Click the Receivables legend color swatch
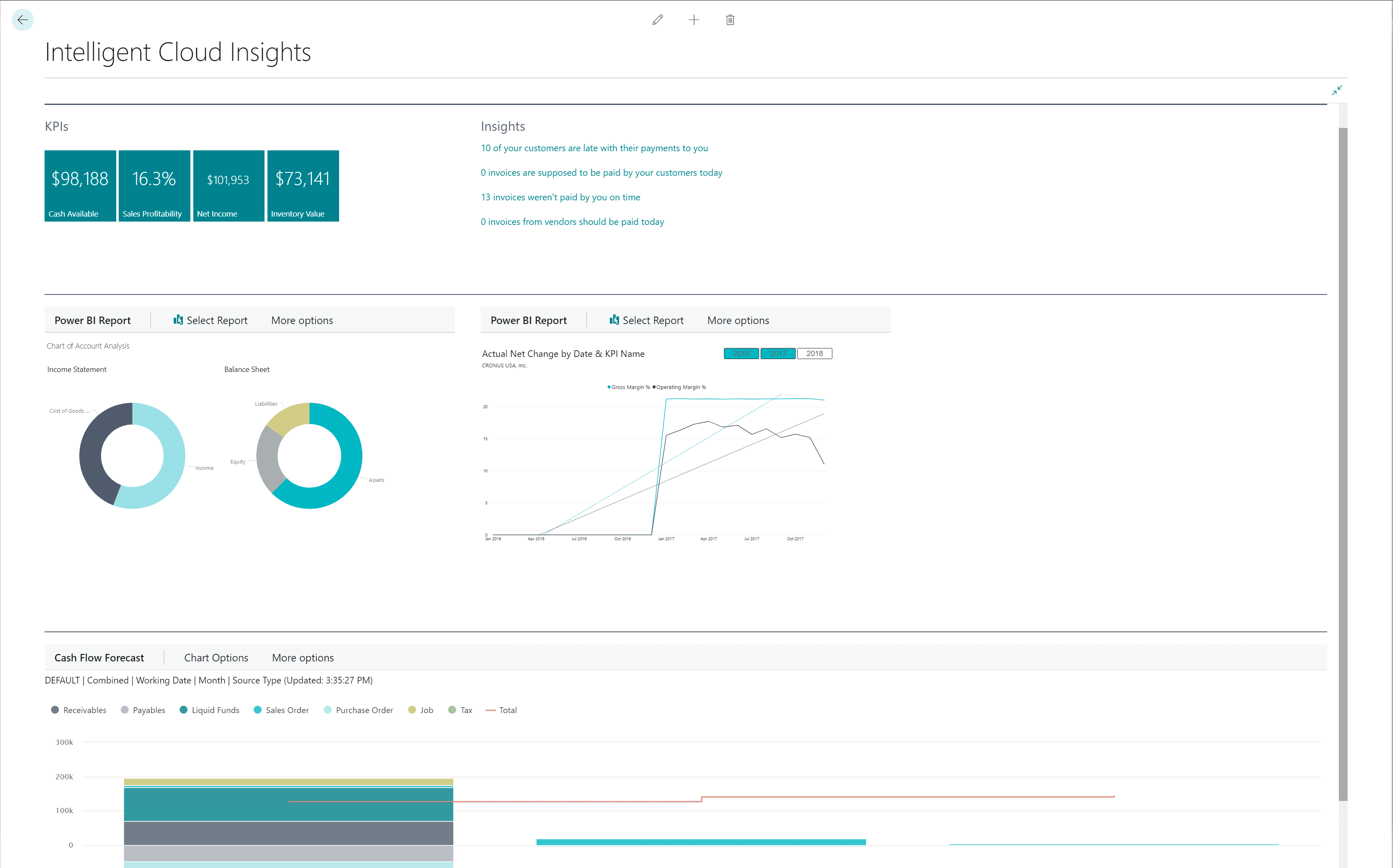1393x868 pixels. 55,710
